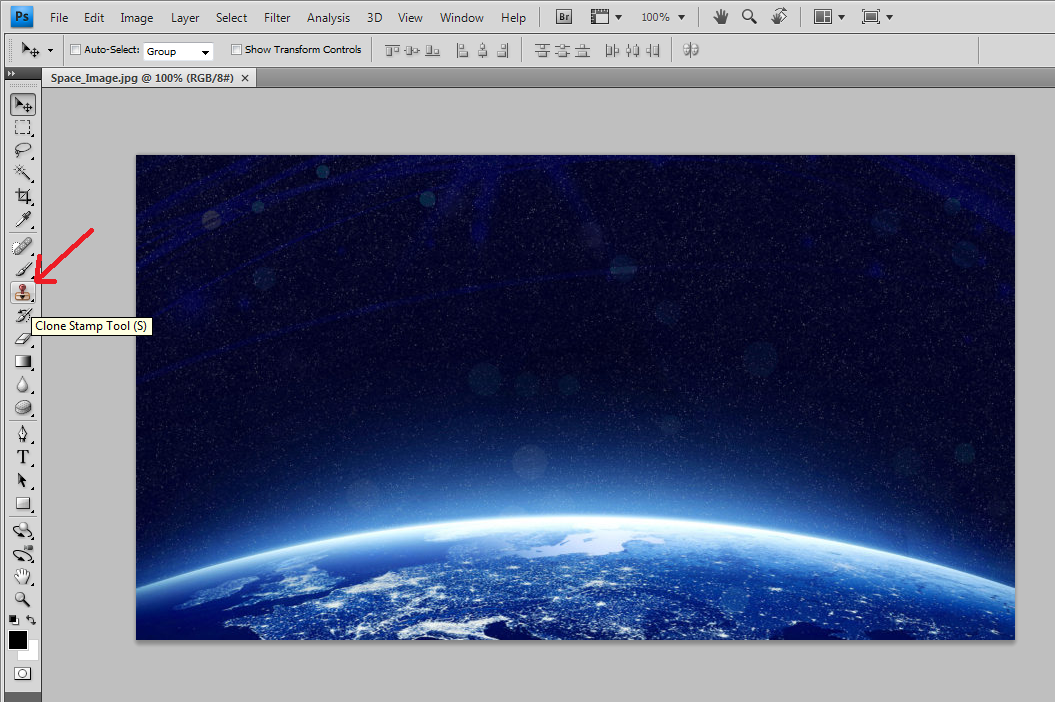Switch to the Space_Image.jpg document tab

(x=142, y=78)
